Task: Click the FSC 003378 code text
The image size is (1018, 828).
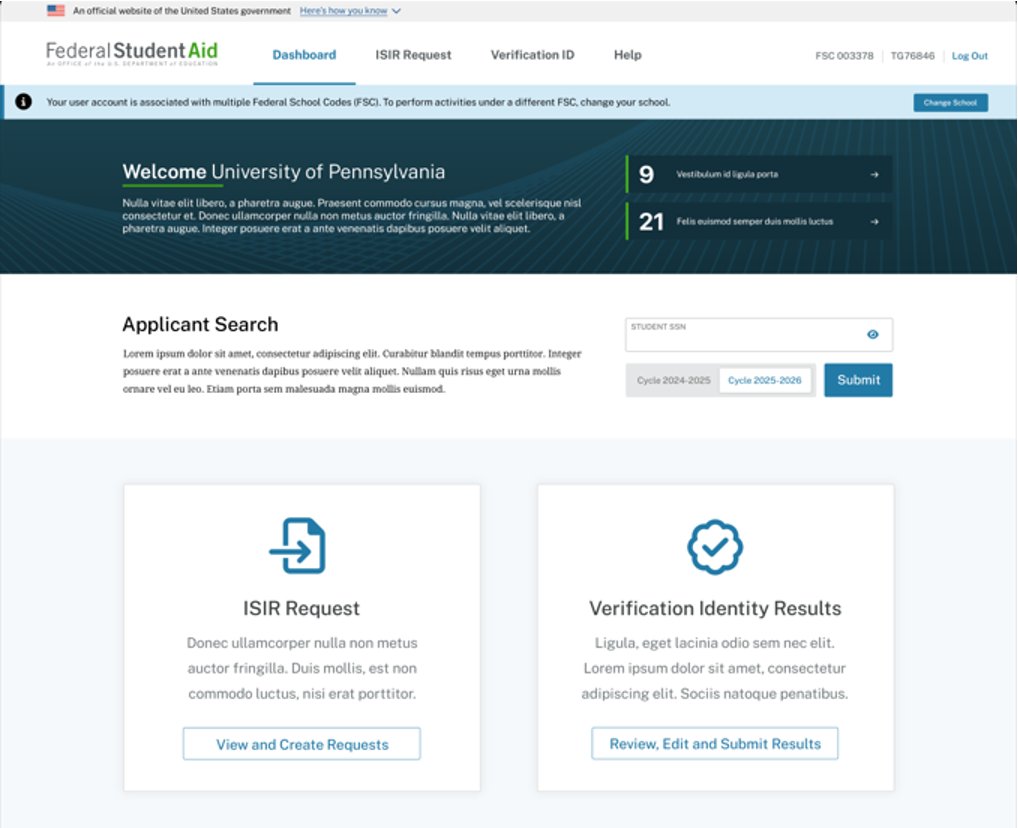Action: click(x=844, y=56)
